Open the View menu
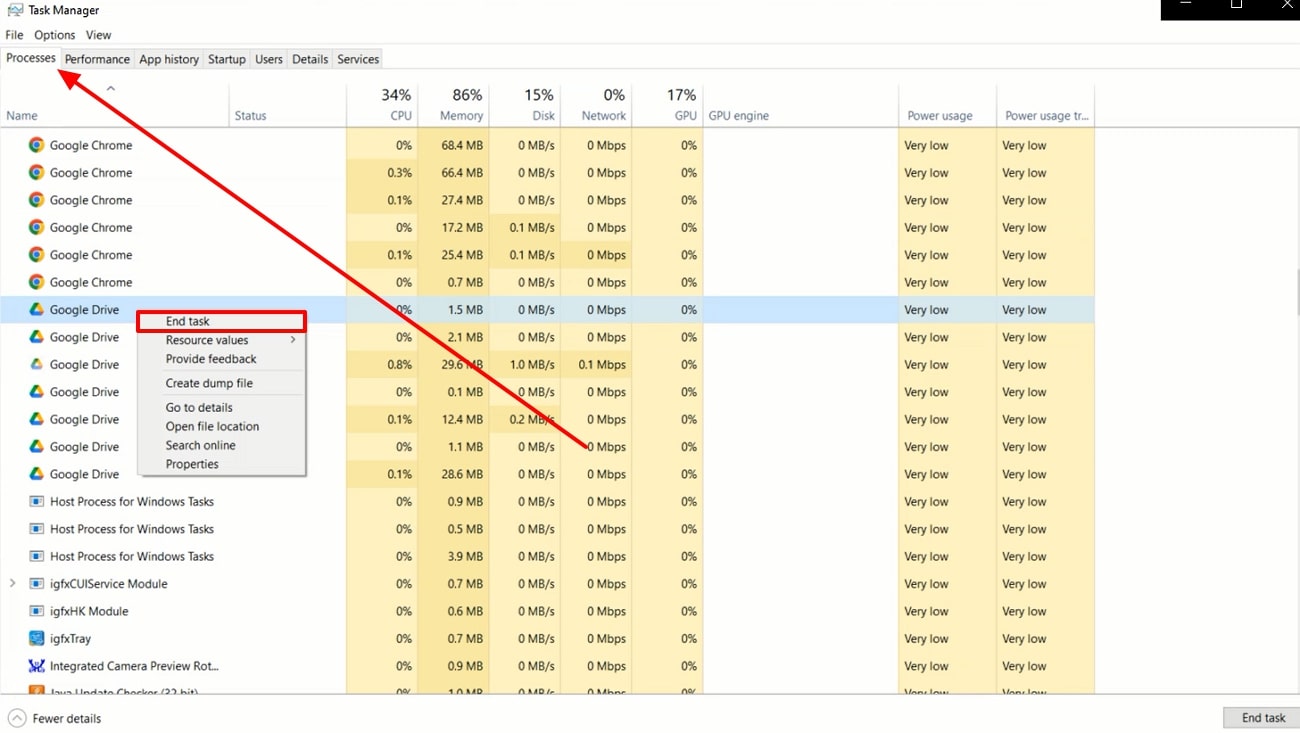Screen dimensions: 1300x733 (x=98, y=35)
